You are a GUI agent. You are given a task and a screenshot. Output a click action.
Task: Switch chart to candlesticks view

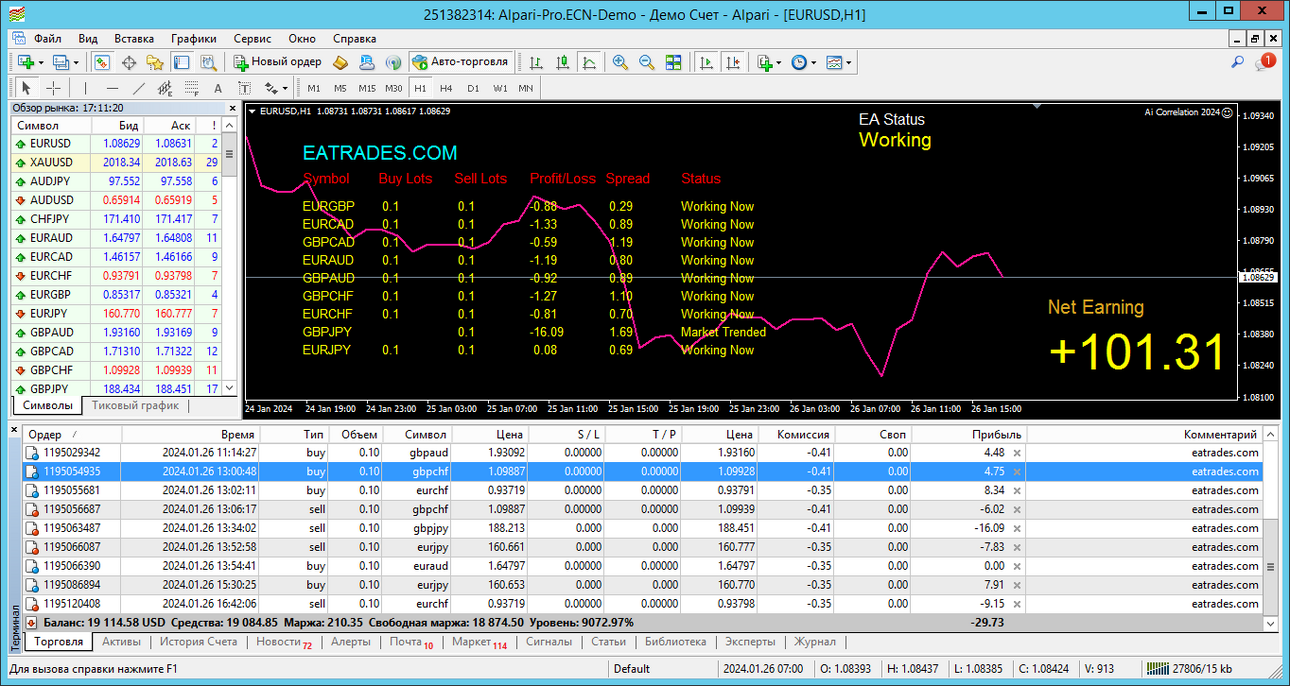click(562, 62)
